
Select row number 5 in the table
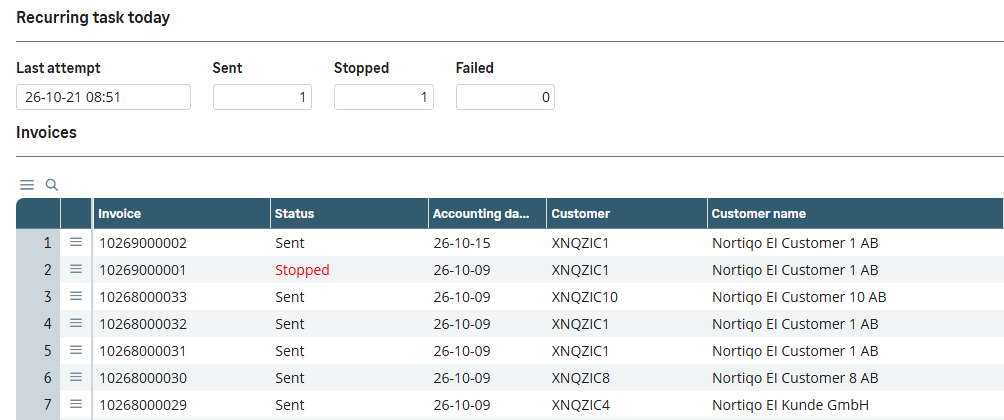coord(38,350)
